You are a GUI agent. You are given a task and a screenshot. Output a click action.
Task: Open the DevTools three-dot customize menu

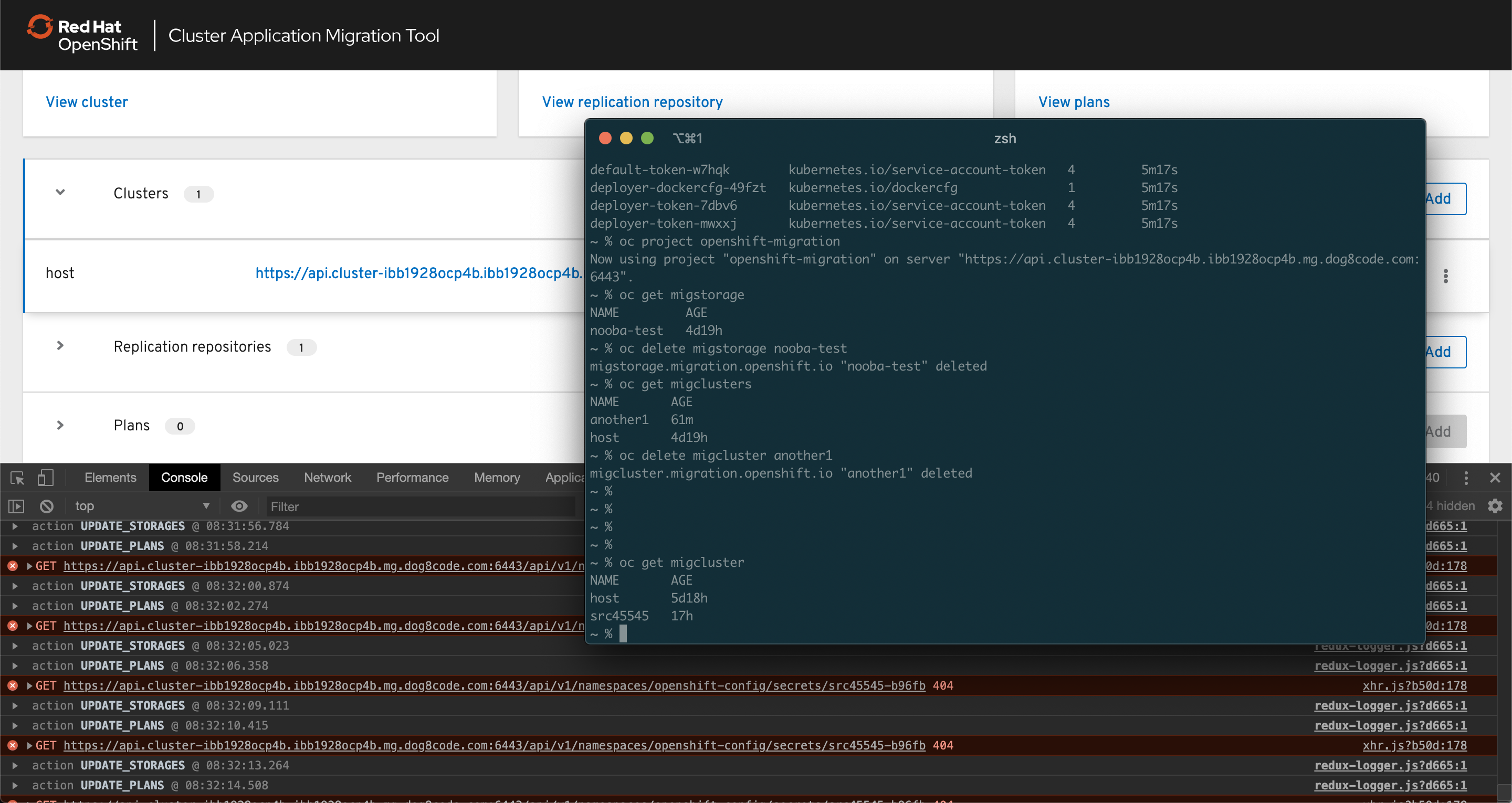tap(1466, 477)
